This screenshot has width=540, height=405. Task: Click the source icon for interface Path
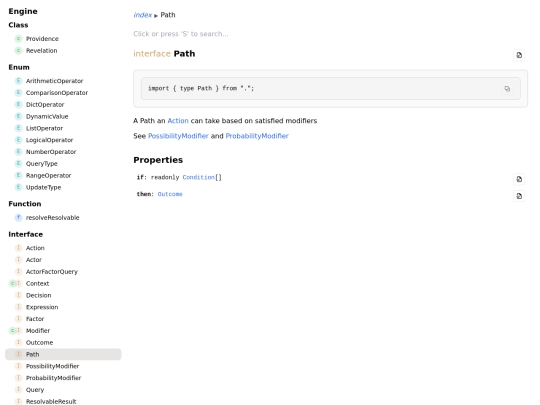click(519, 55)
